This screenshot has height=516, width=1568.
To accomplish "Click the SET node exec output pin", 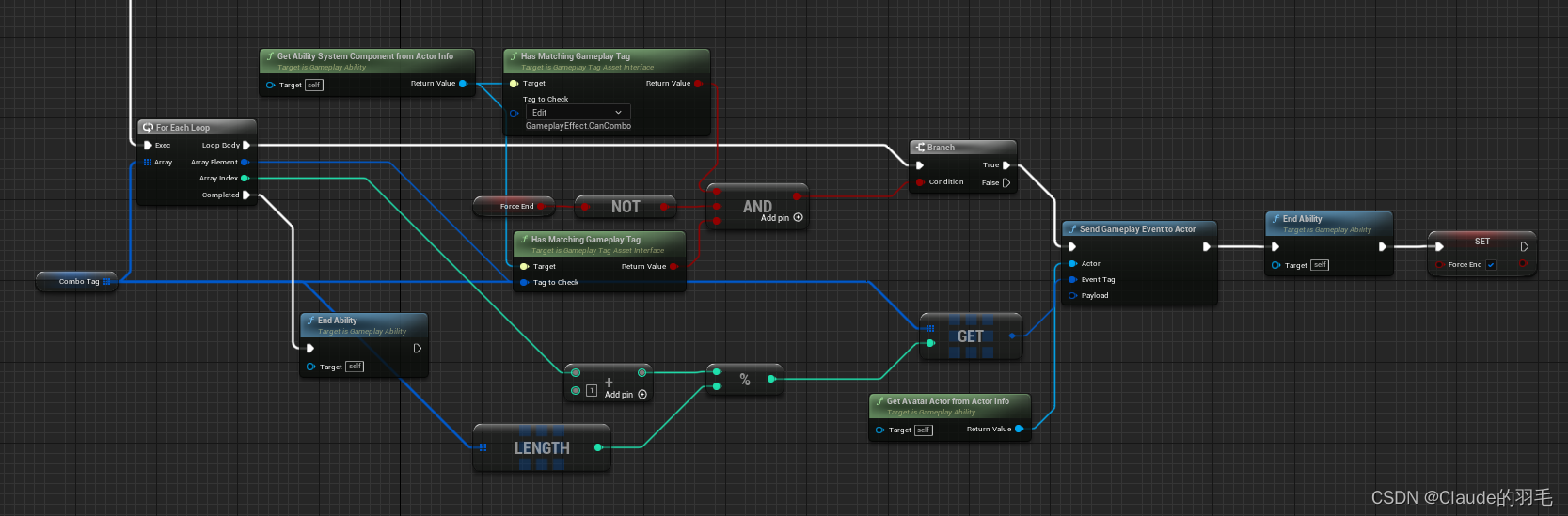I will [1525, 247].
